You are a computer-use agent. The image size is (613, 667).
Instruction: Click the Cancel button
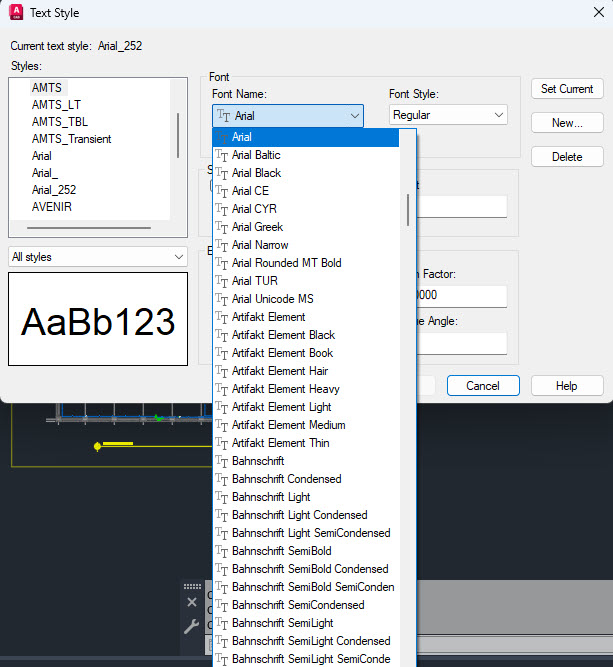483,386
